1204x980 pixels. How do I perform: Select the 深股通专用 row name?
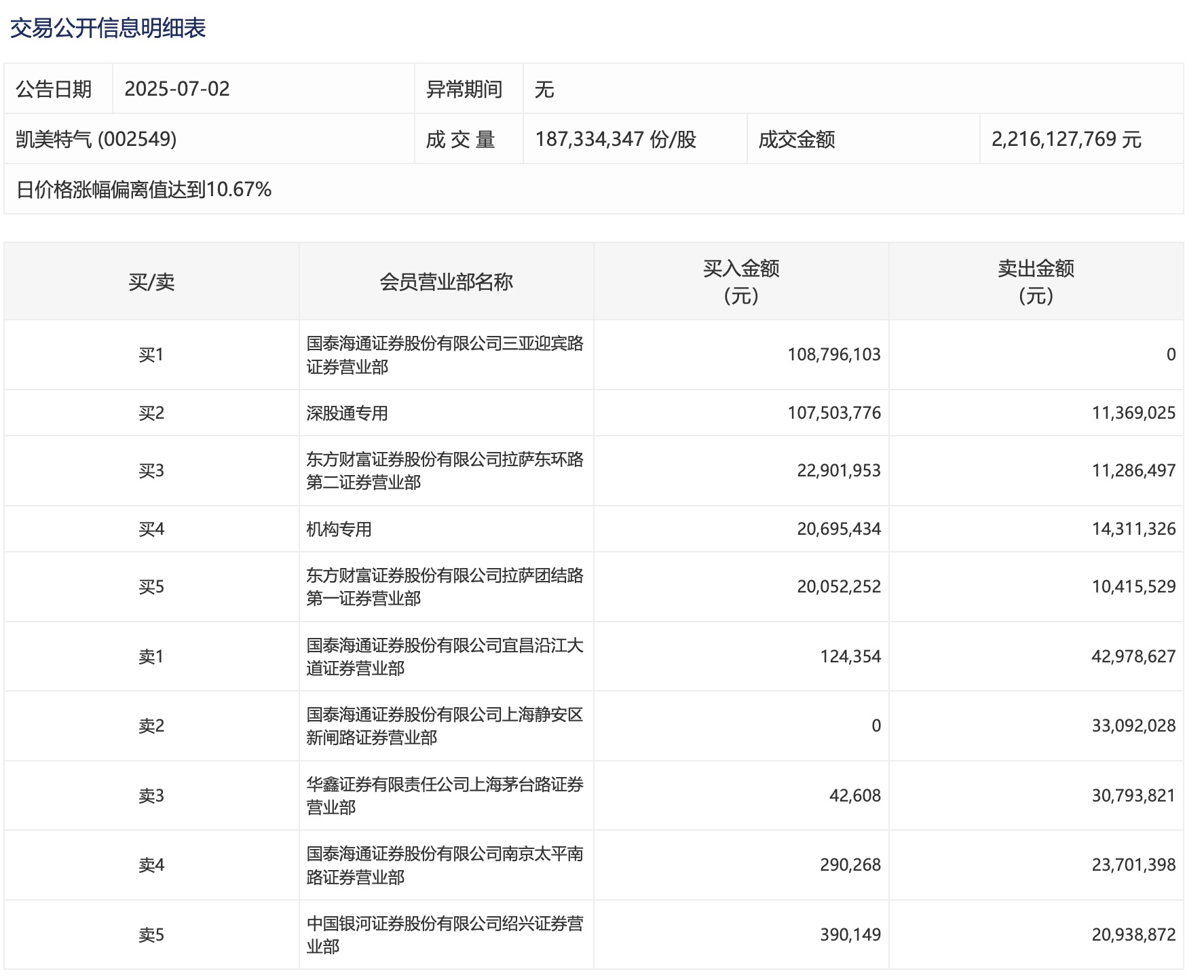coord(347,413)
